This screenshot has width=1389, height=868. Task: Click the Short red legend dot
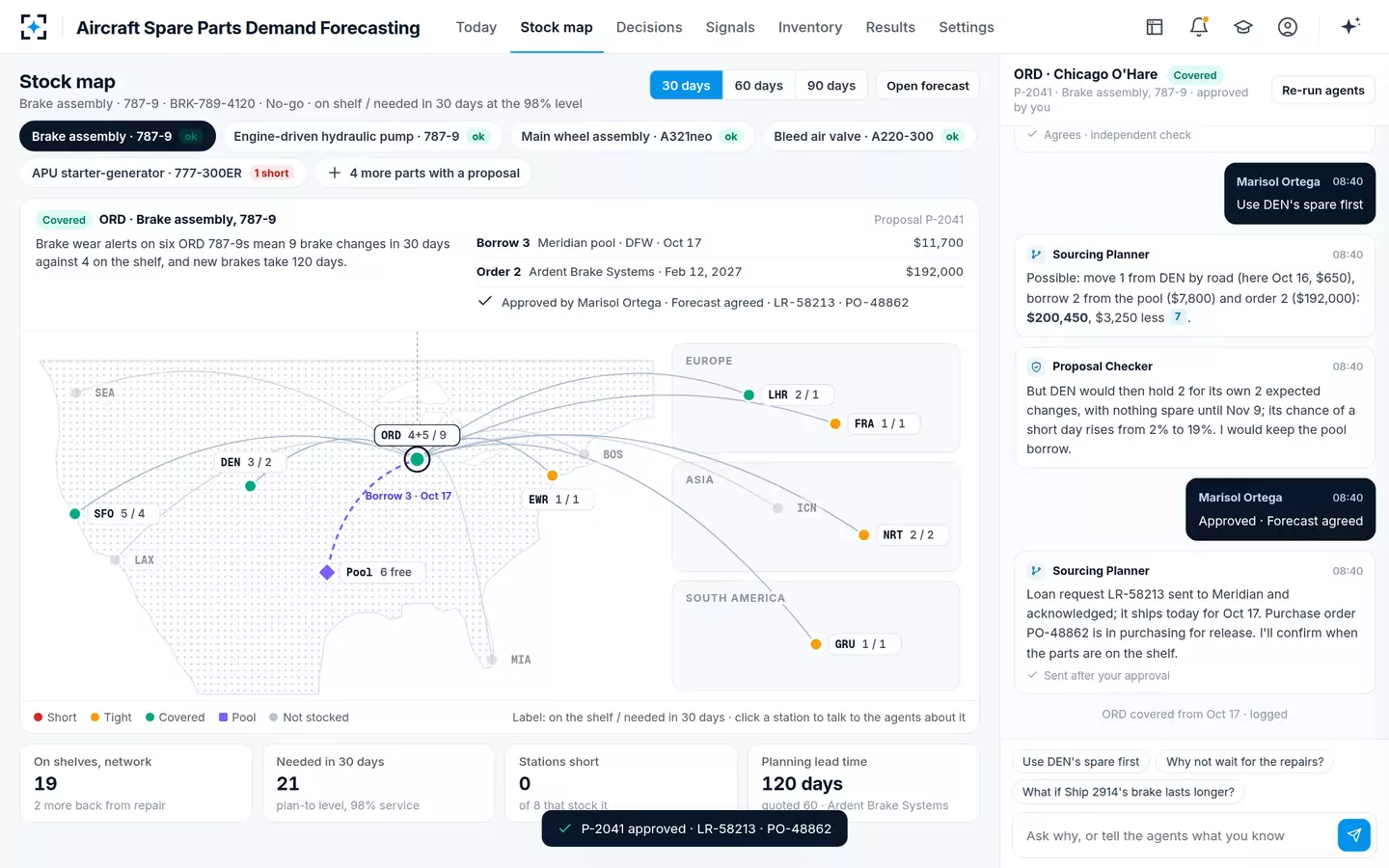[38, 718]
